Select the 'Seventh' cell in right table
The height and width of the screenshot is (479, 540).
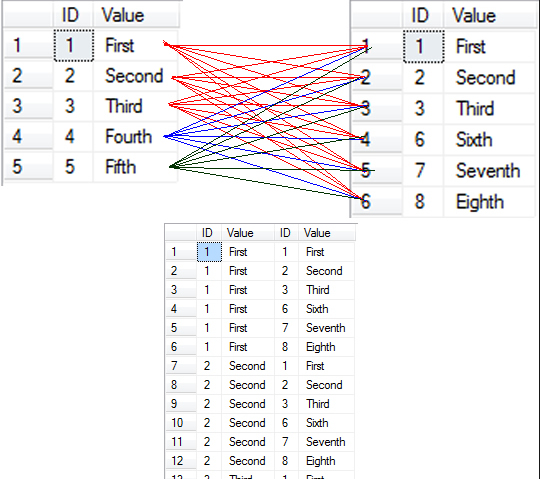489,170
